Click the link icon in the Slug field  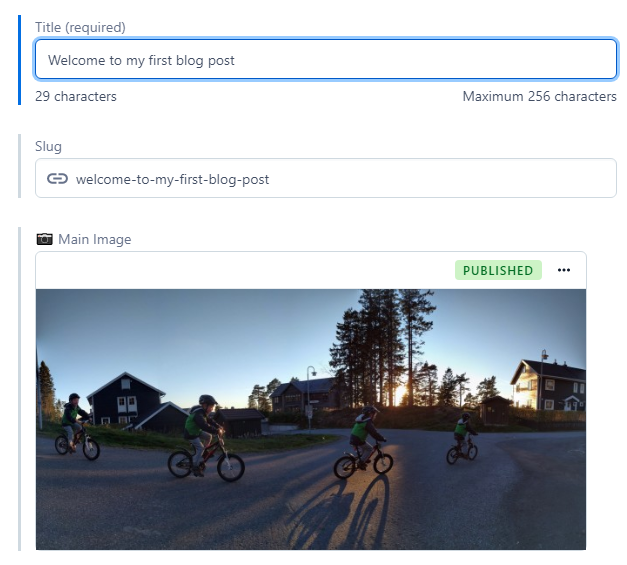[57, 178]
